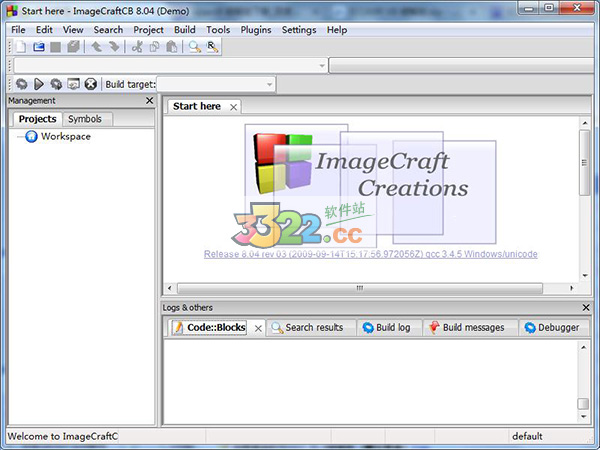Switch to the Debugger tab
This screenshot has height=450, width=600.
click(552, 328)
